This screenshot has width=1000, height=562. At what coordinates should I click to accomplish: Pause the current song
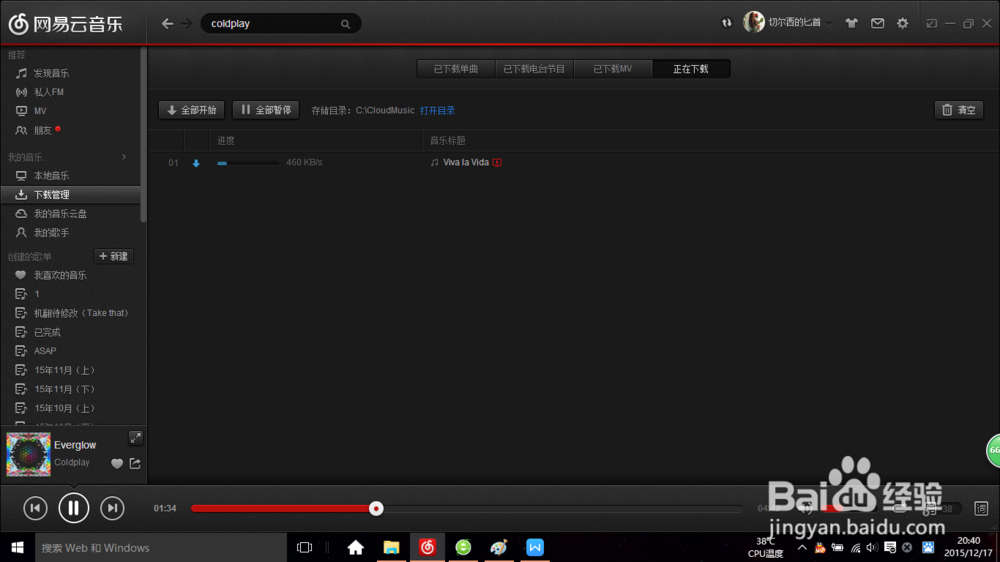73,508
